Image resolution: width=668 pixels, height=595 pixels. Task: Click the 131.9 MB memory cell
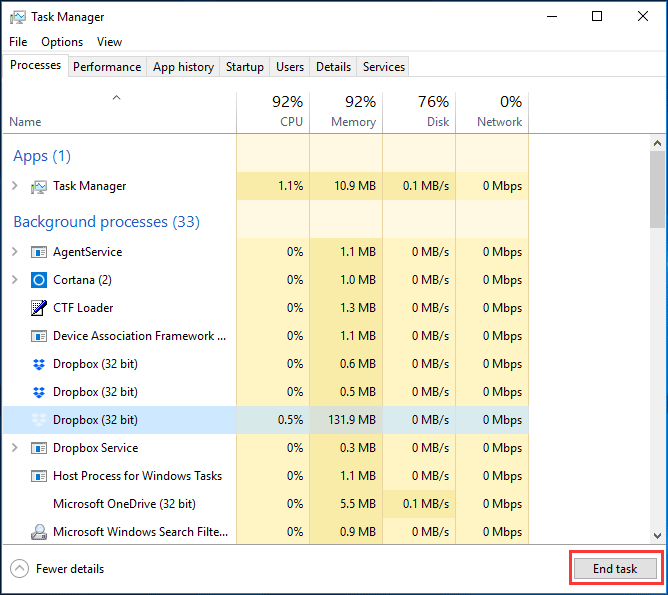pyautogui.click(x=346, y=420)
